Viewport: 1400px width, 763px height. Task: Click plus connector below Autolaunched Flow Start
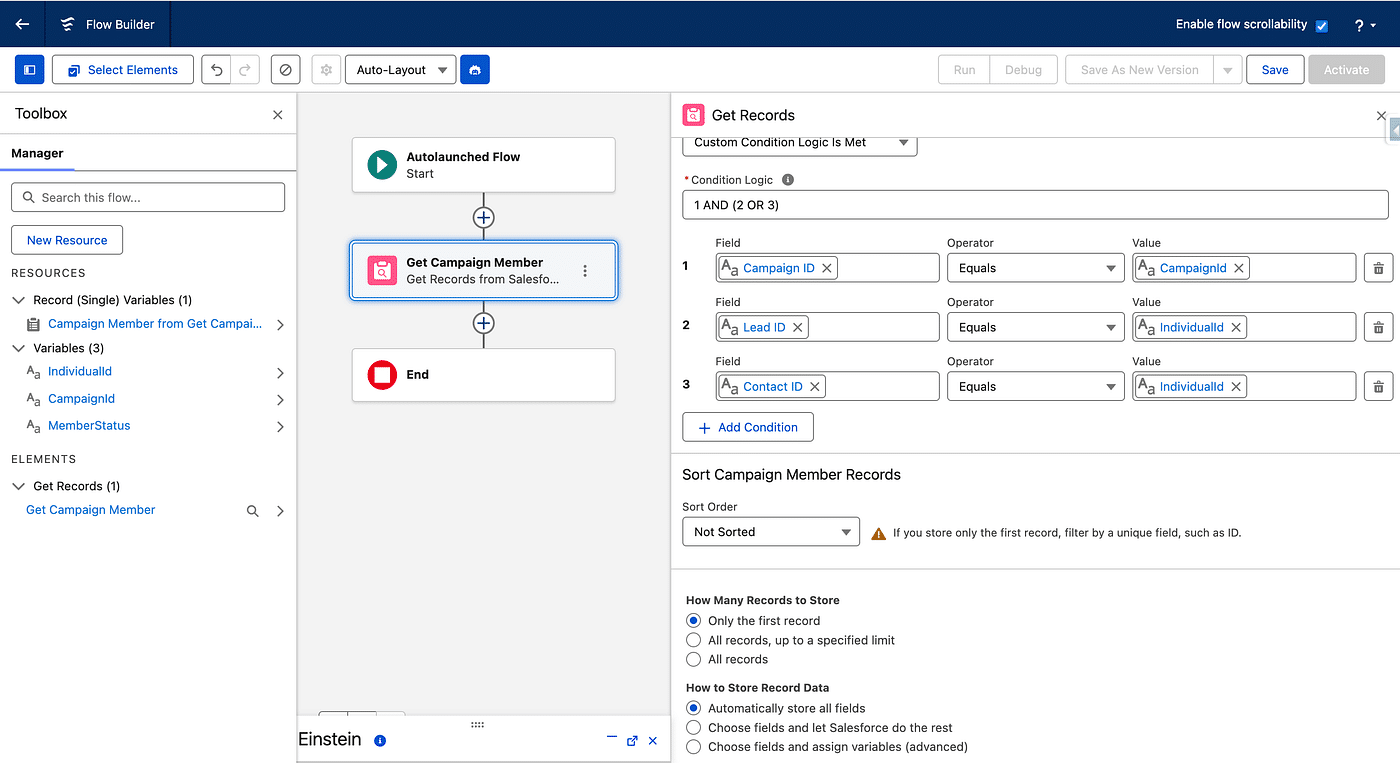pos(483,217)
